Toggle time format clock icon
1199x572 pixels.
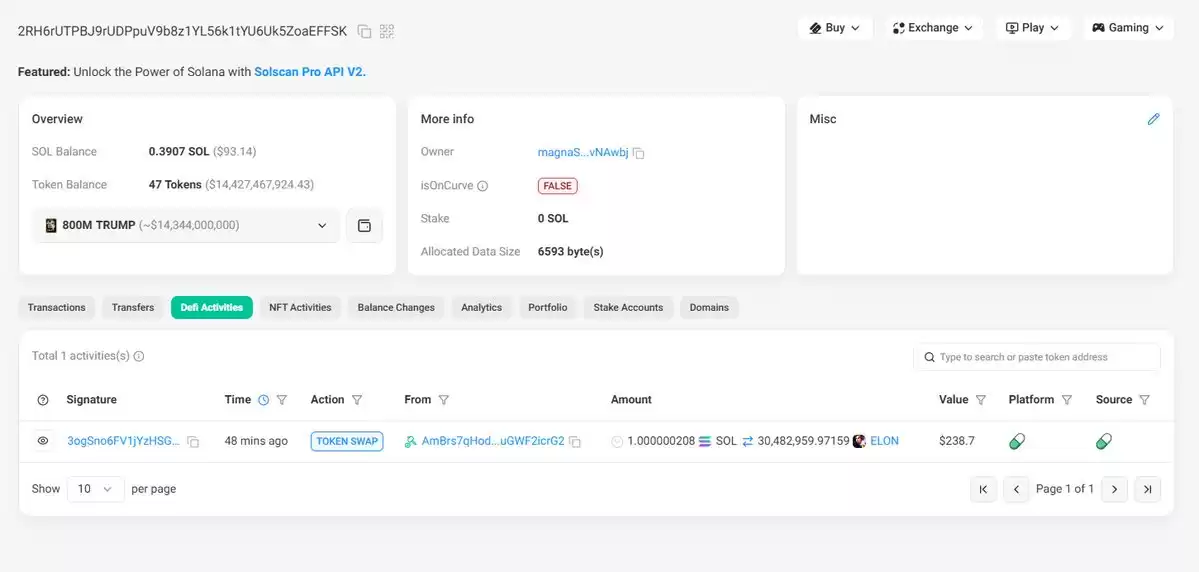264,400
